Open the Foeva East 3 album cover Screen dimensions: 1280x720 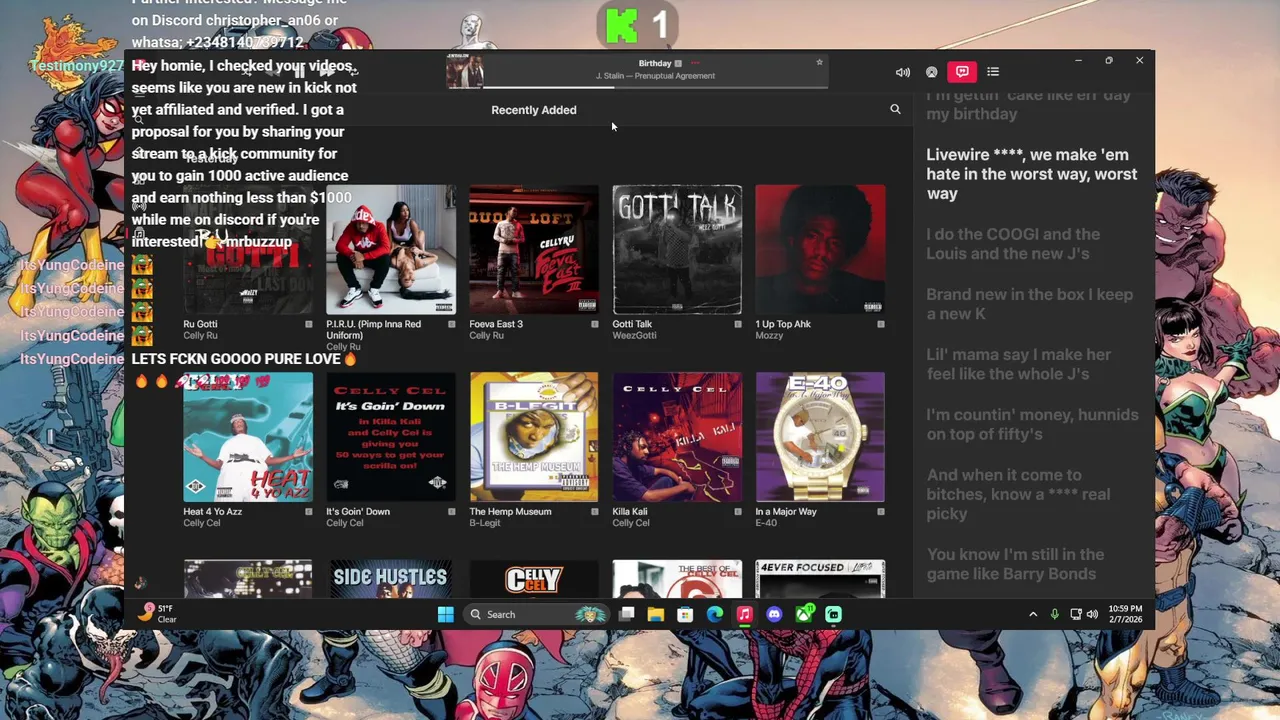tap(534, 250)
